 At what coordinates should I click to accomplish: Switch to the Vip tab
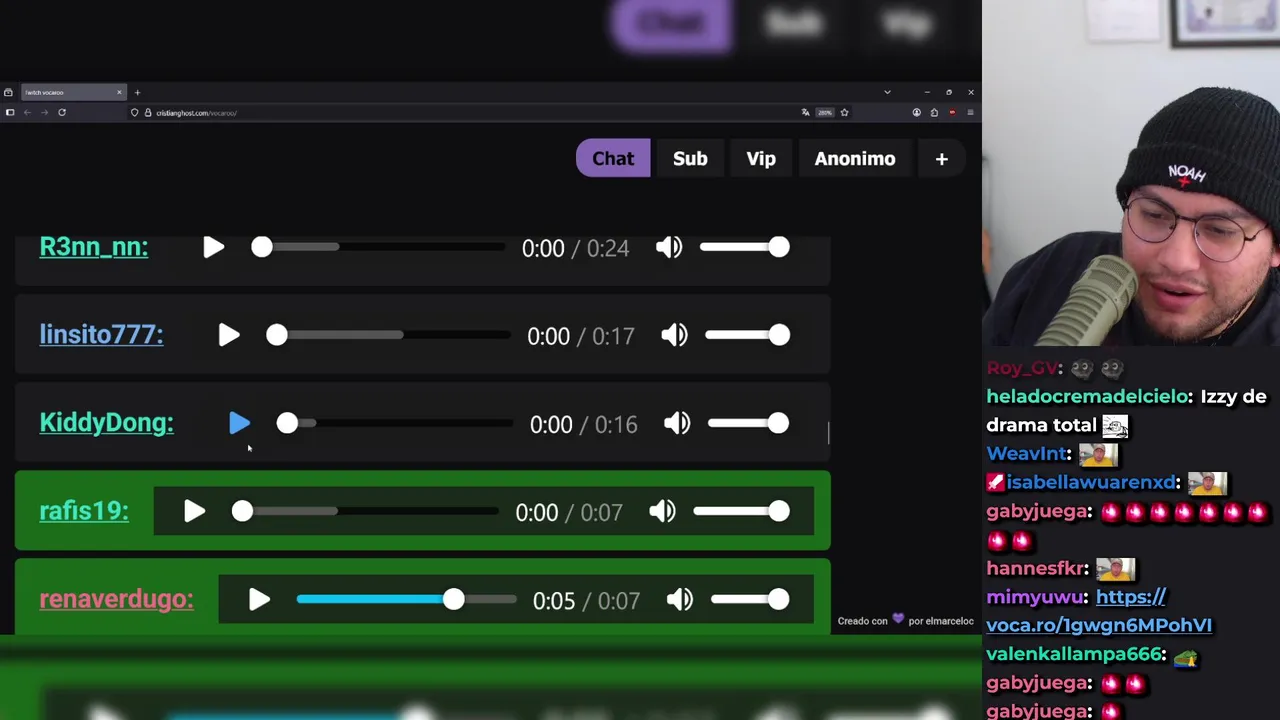click(761, 159)
